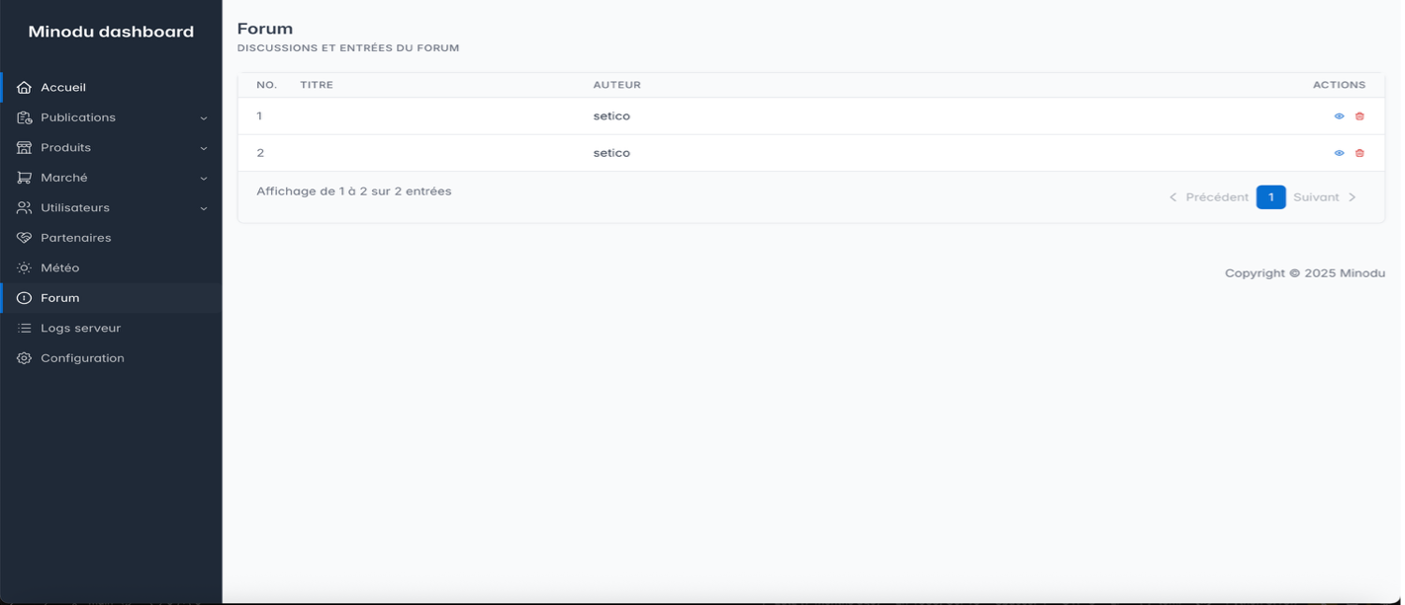Click the Minodu dashboard title
This screenshot has height=605, width=1405.
(x=111, y=32)
